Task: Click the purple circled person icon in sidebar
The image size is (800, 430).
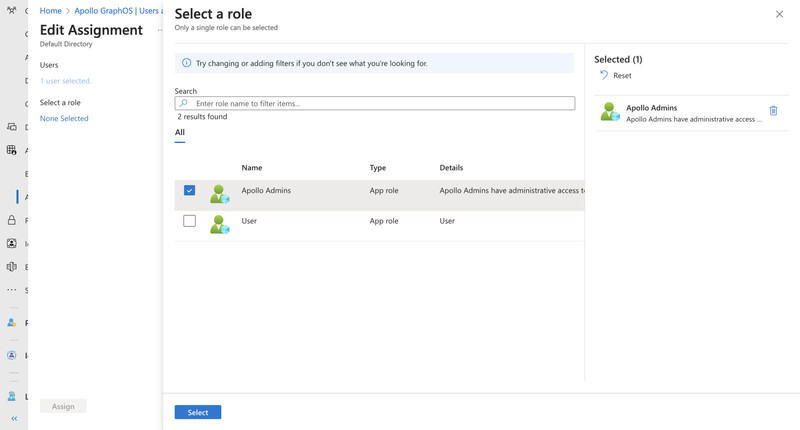Action: pos(11,355)
